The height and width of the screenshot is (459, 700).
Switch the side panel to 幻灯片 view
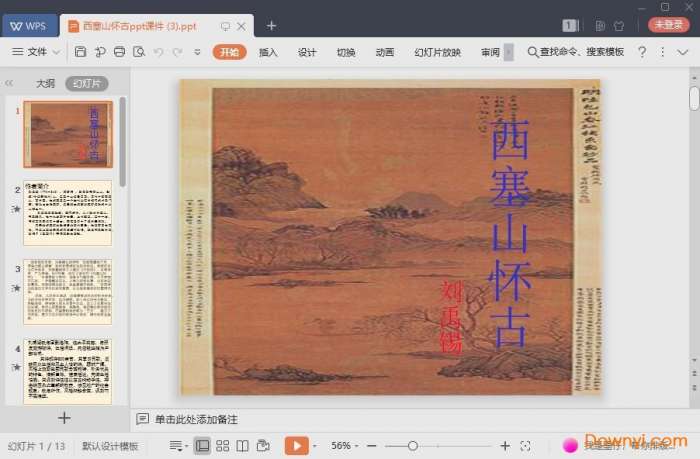(x=87, y=83)
